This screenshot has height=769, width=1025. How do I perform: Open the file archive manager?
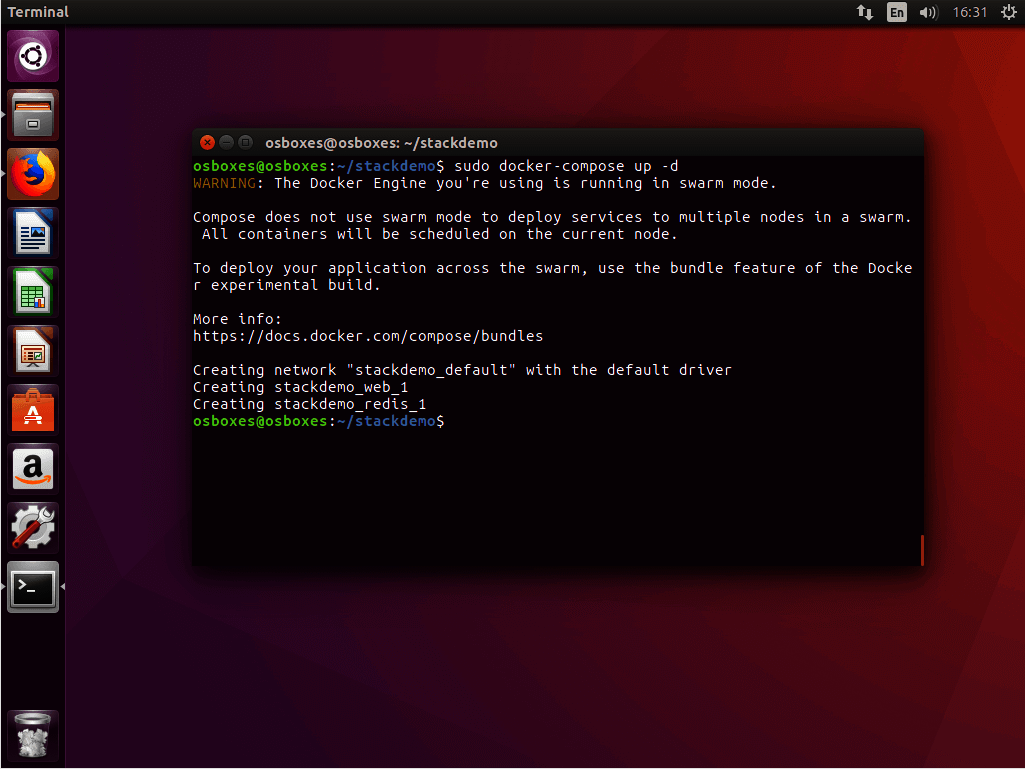point(33,115)
